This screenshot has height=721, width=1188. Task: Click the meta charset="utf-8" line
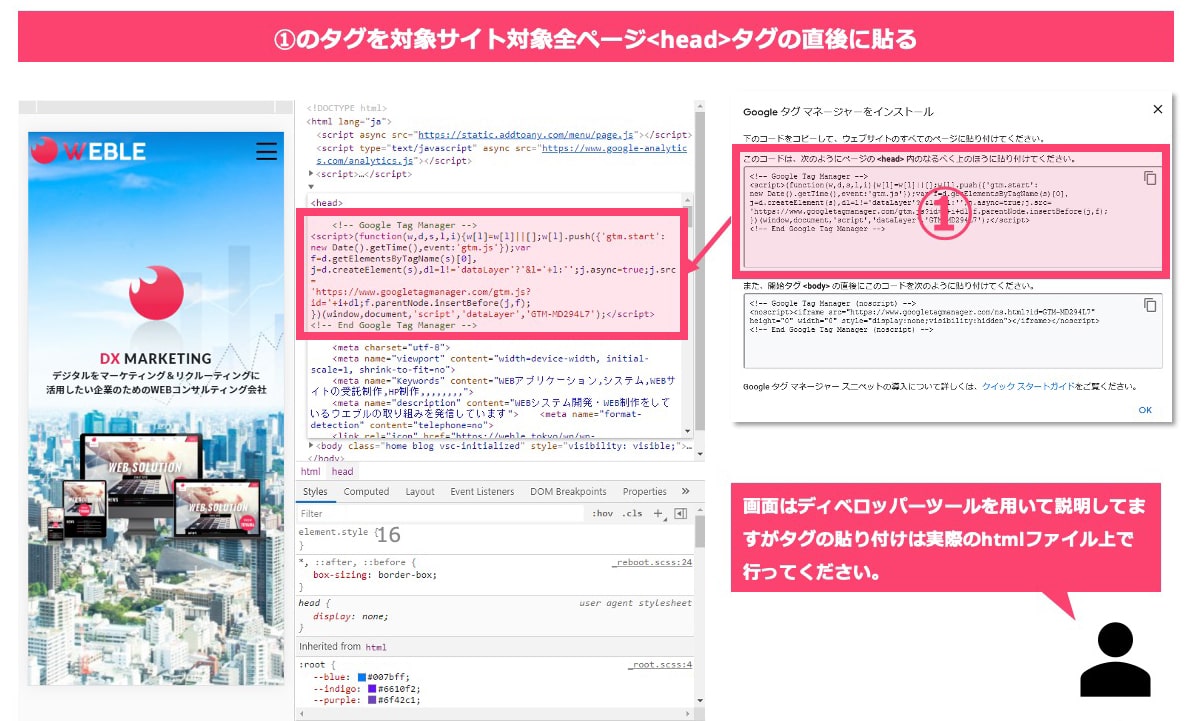(391, 347)
